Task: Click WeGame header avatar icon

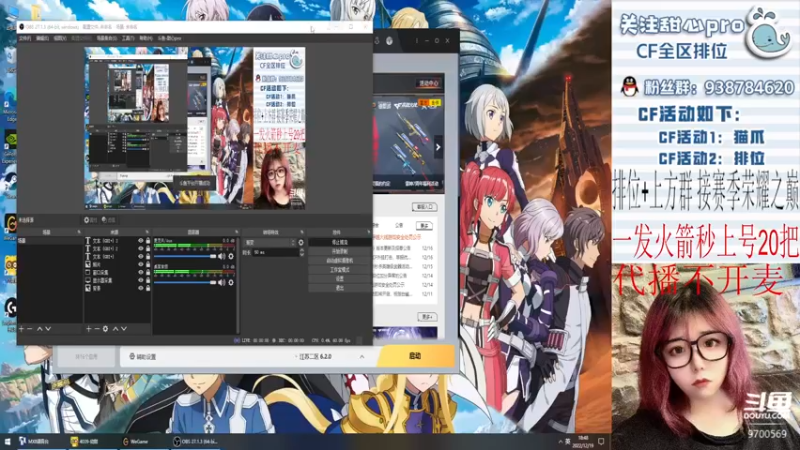Action: click(x=389, y=41)
